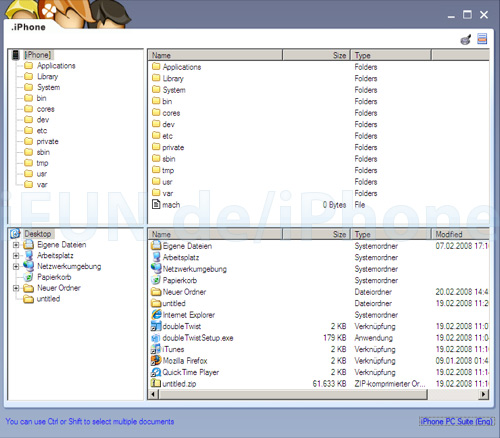Expand the Arbeitsplatz tree node
This screenshot has height=438, width=500.
16,256
